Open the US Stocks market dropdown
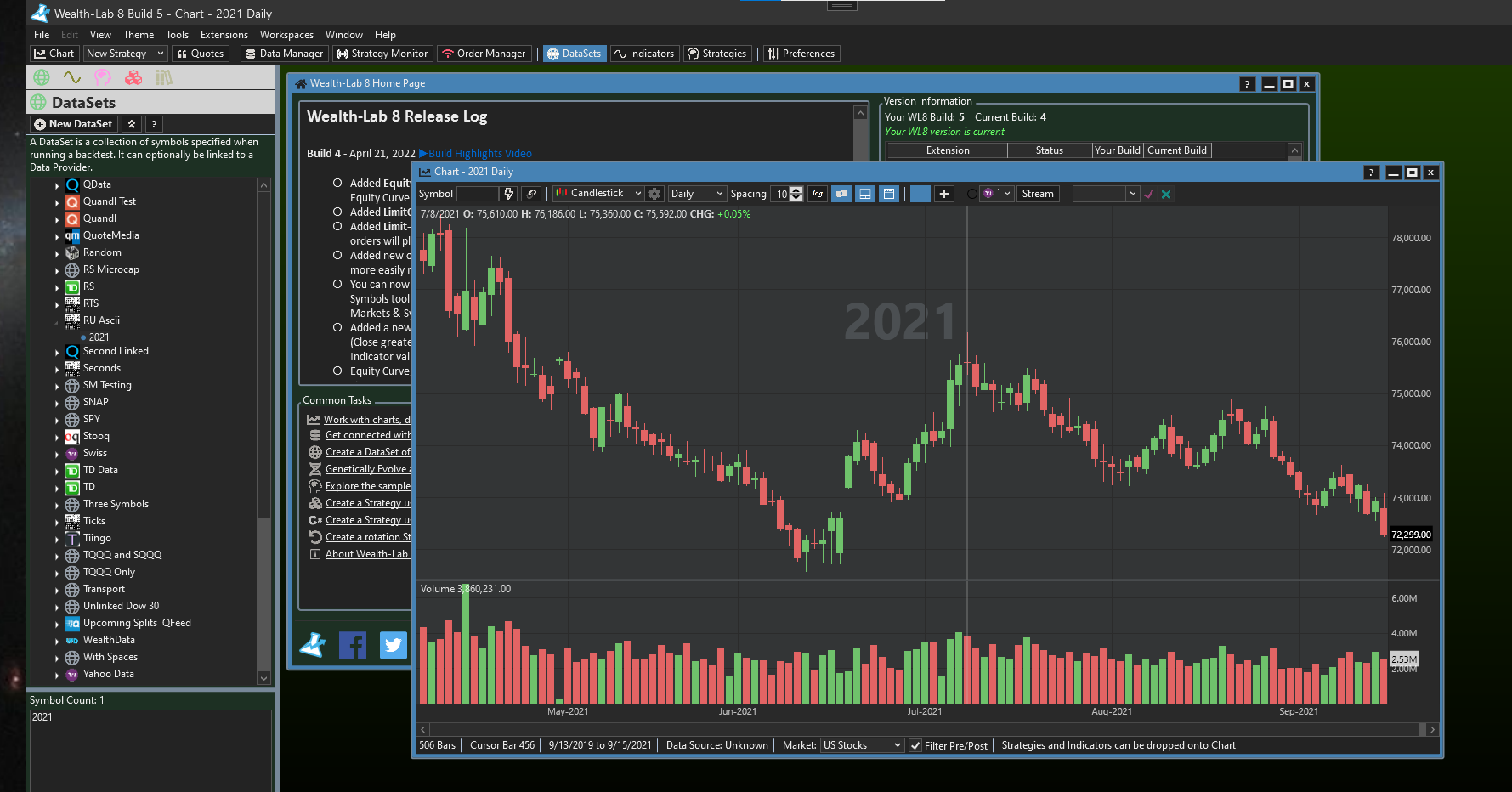This screenshot has height=792, width=1512. pos(862,745)
